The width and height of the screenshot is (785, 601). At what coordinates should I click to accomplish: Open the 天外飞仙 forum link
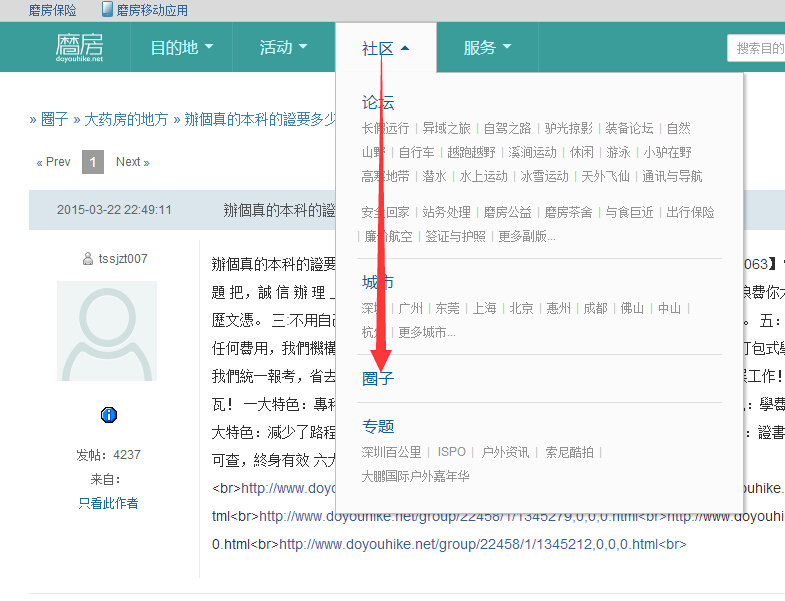tap(605, 176)
